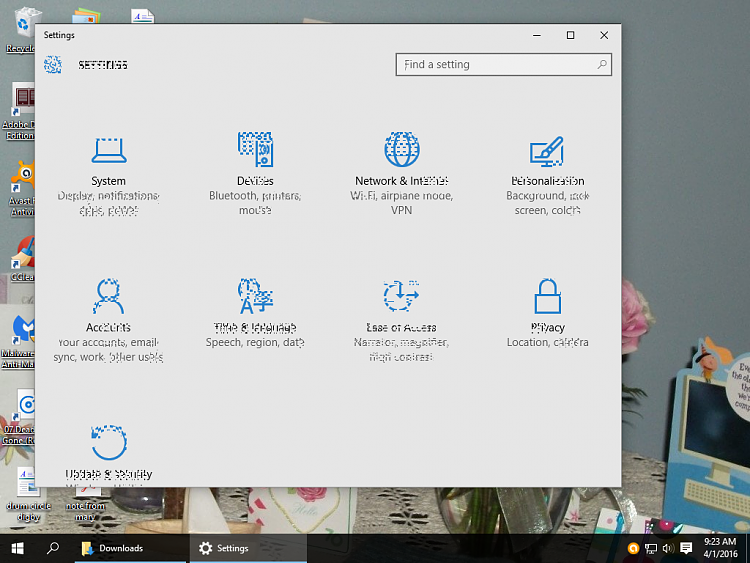Open Time & language settings
Viewport: 750px width, 563px height.
click(x=255, y=311)
